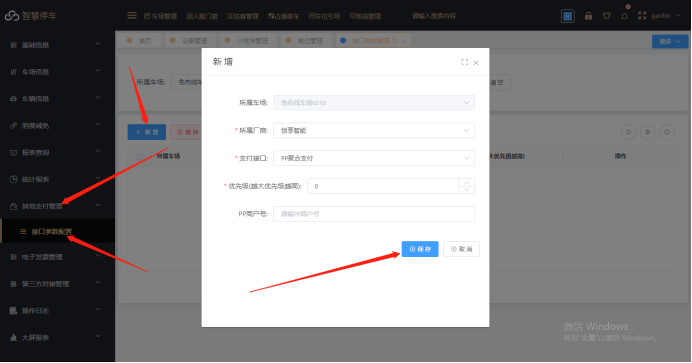Select 接口参数配置 sidebar item
This screenshot has width=692, height=363.
click(x=57, y=231)
